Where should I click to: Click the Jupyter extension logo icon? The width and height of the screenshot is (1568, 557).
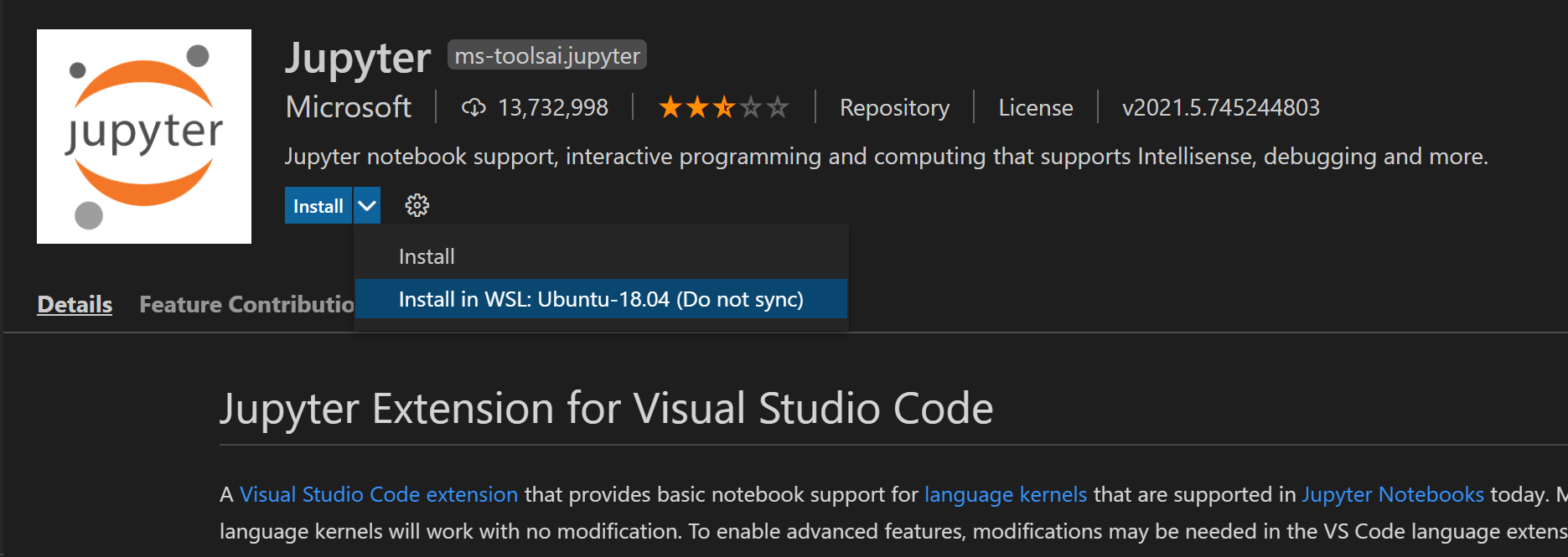(x=144, y=137)
